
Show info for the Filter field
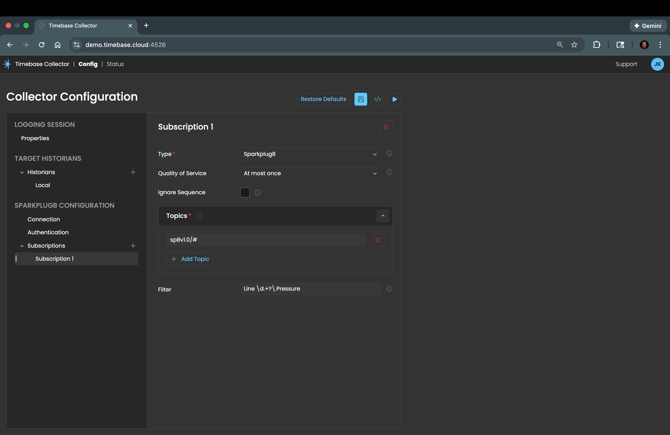389,289
